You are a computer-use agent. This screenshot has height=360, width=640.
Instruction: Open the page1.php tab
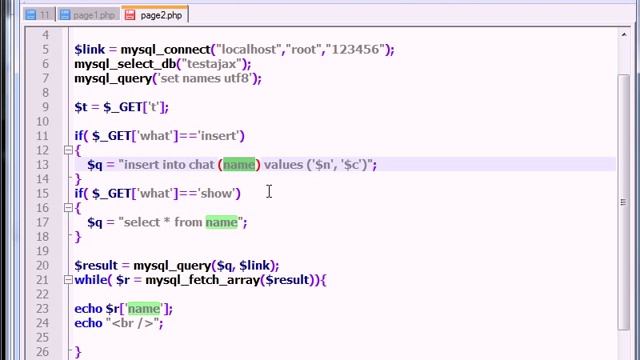[88, 15]
